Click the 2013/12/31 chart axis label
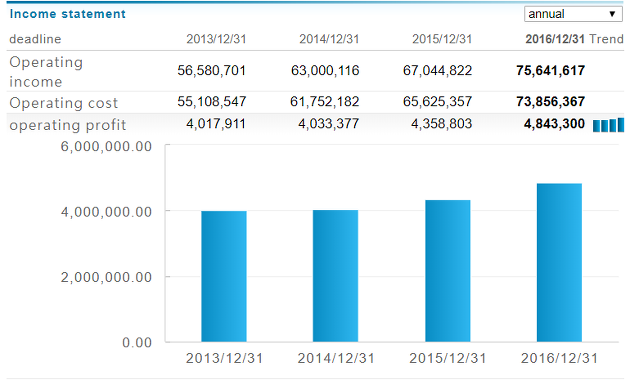Image resolution: width=630 pixels, height=380 pixels. 224,358
